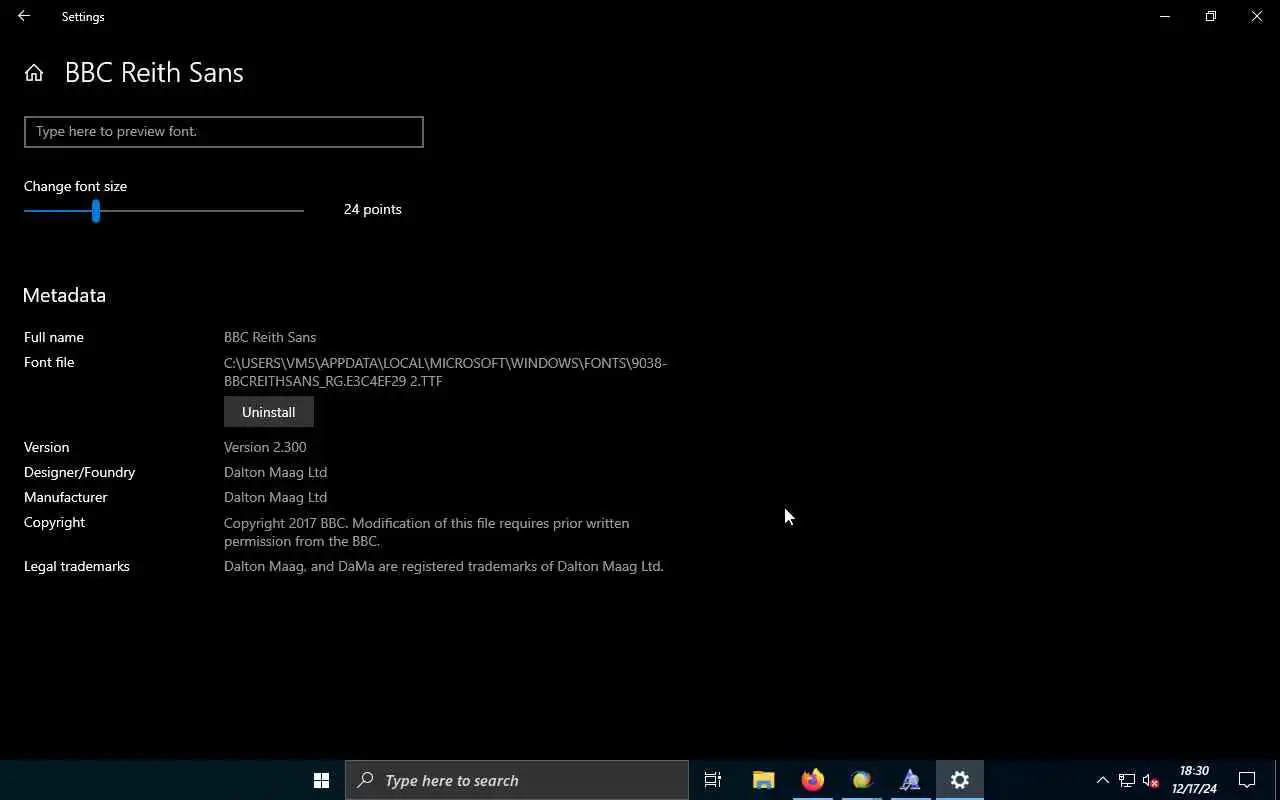The image size is (1280, 800).
Task: Open Task View from taskbar
Action: 713,780
